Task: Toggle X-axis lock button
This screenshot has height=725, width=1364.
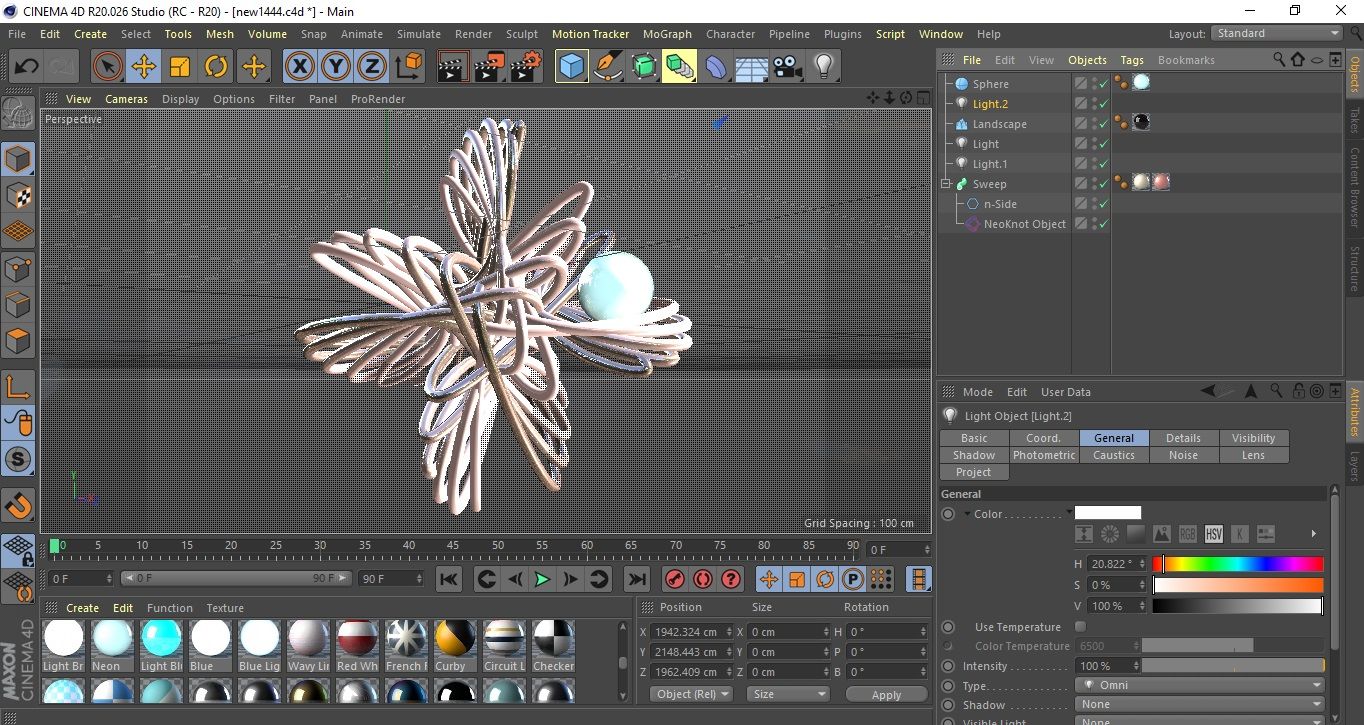Action: 299,67
